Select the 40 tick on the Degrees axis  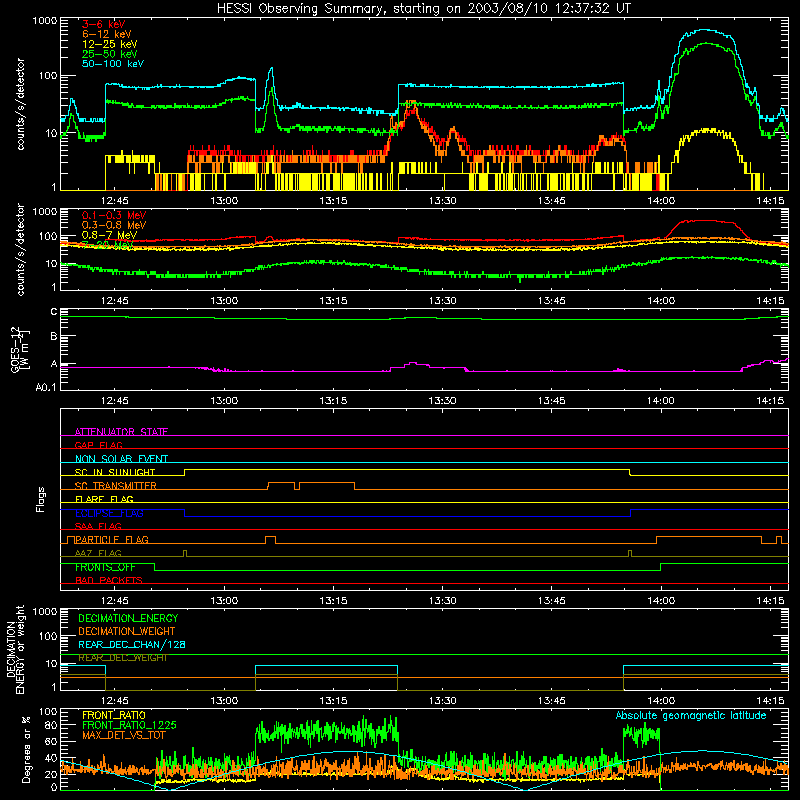pos(51,758)
